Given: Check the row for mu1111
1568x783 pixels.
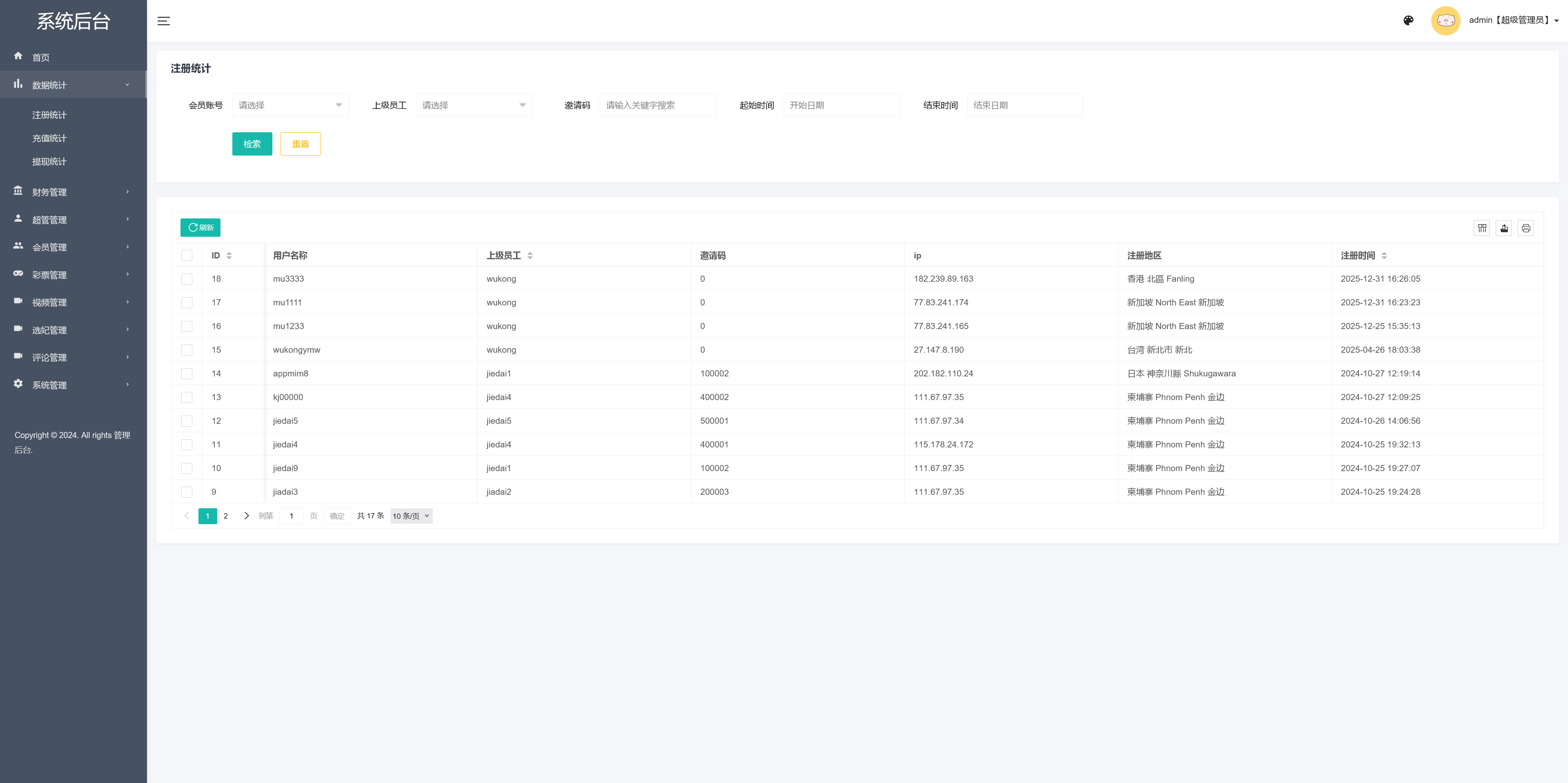Looking at the screenshot, I should coord(187,303).
